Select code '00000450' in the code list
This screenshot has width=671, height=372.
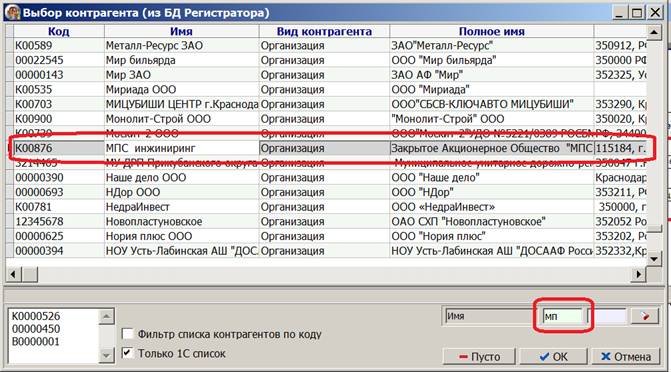36,329
